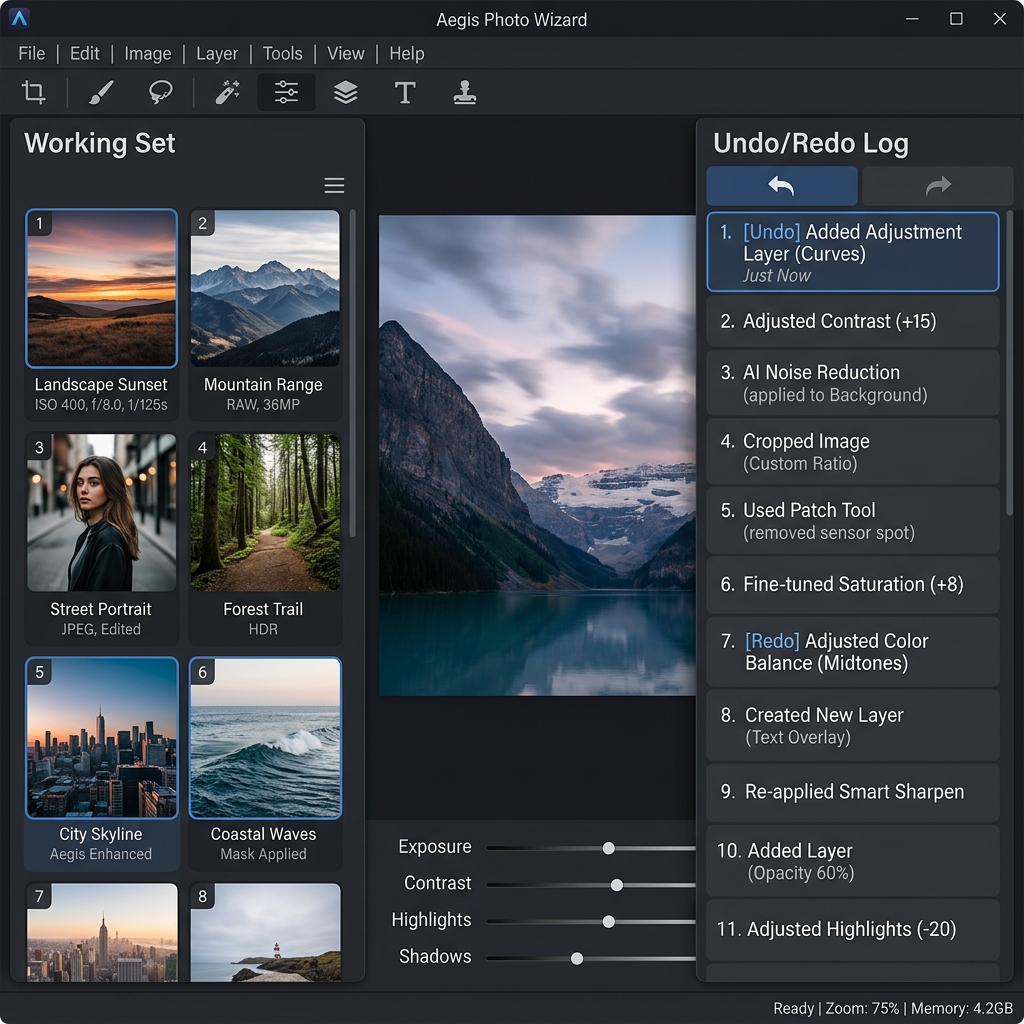Click the Undo arrow button

point(781,186)
